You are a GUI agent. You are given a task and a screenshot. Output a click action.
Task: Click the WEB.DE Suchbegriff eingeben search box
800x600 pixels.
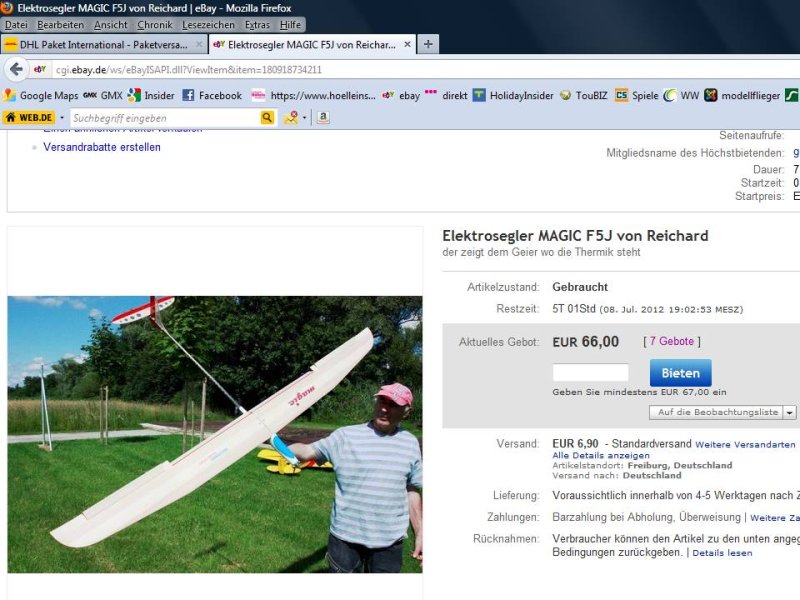point(165,118)
